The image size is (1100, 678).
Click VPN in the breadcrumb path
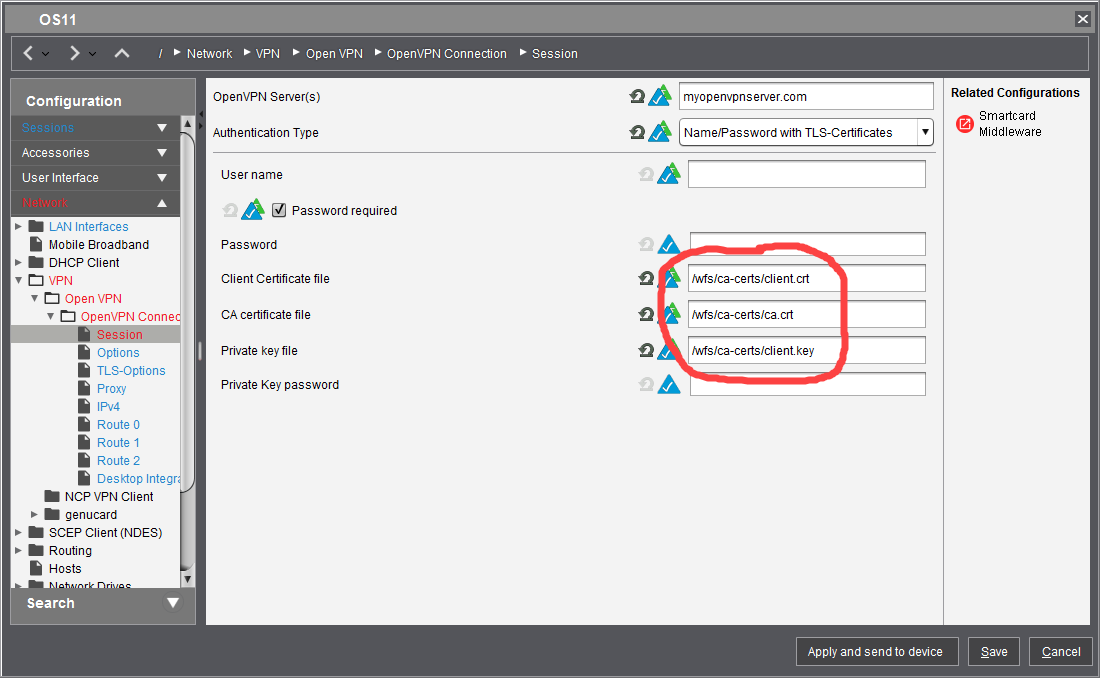[267, 54]
